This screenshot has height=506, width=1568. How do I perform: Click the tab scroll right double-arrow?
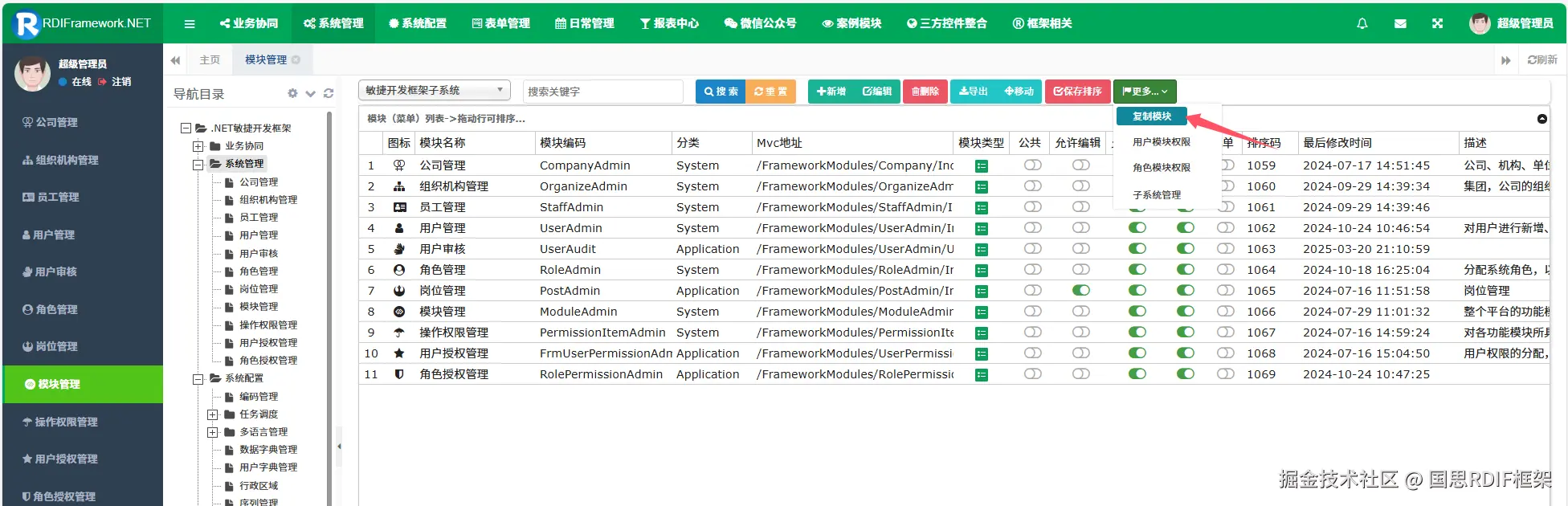coord(1506,60)
